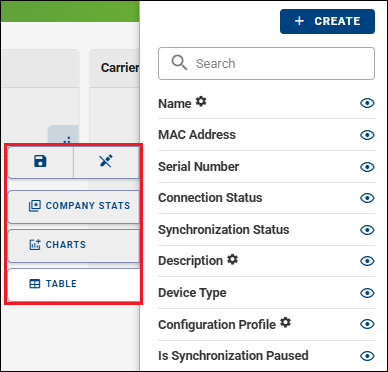388x372 pixels.
Task: Toggle visibility of the Name column
Action: click(x=367, y=103)
